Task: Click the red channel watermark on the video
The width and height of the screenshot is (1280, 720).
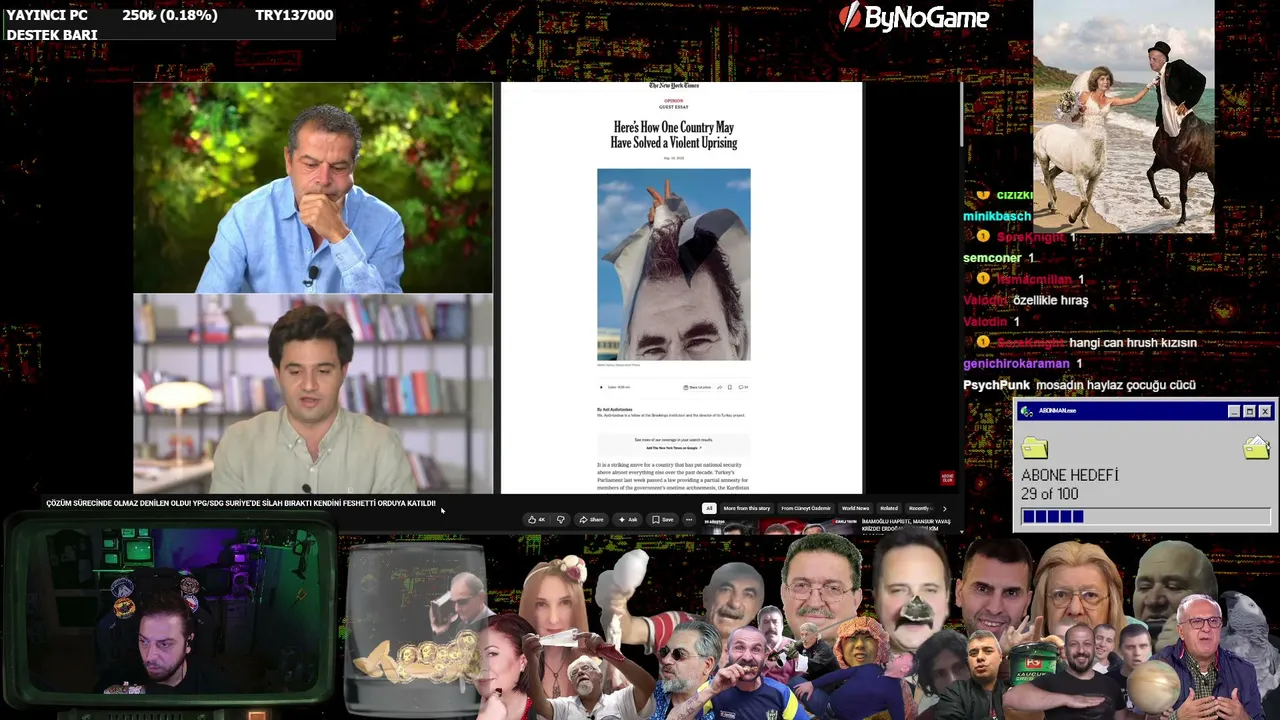Action: [x=947, y=479]
